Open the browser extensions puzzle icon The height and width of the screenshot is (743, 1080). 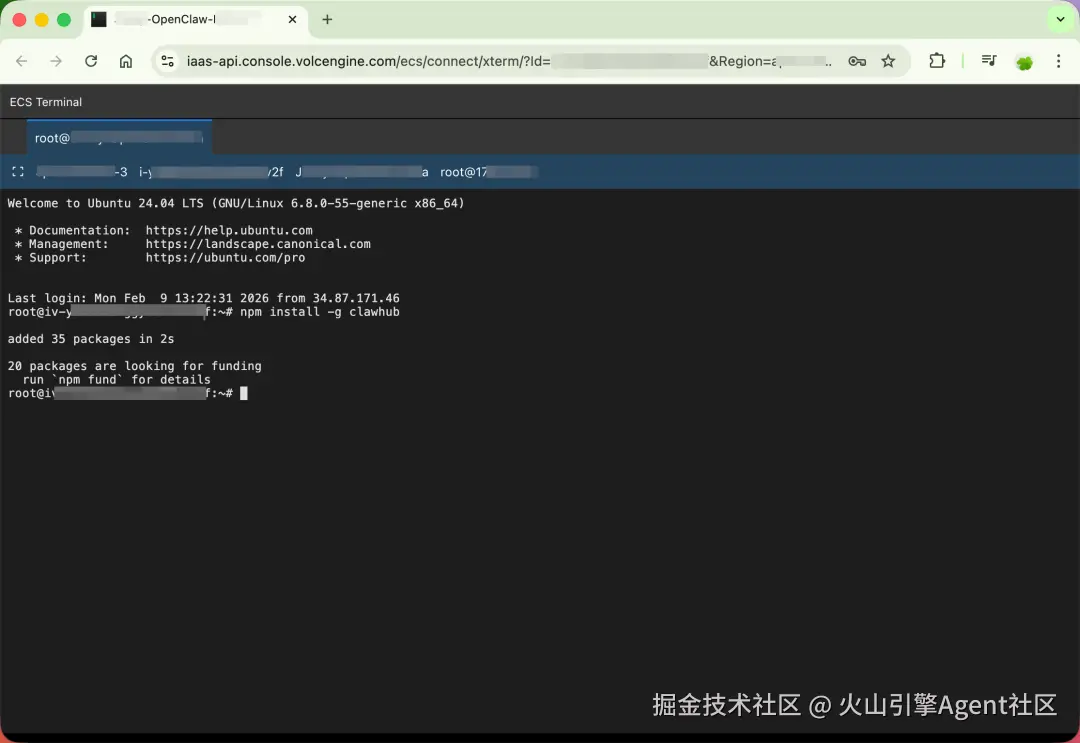coord(937,61)
